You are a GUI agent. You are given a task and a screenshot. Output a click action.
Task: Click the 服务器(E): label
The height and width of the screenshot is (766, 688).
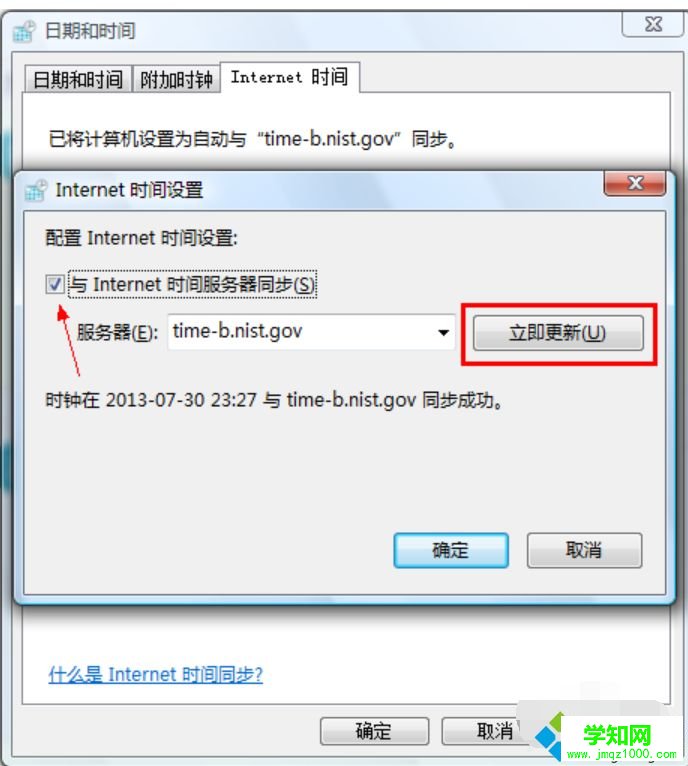coord(117,333)
